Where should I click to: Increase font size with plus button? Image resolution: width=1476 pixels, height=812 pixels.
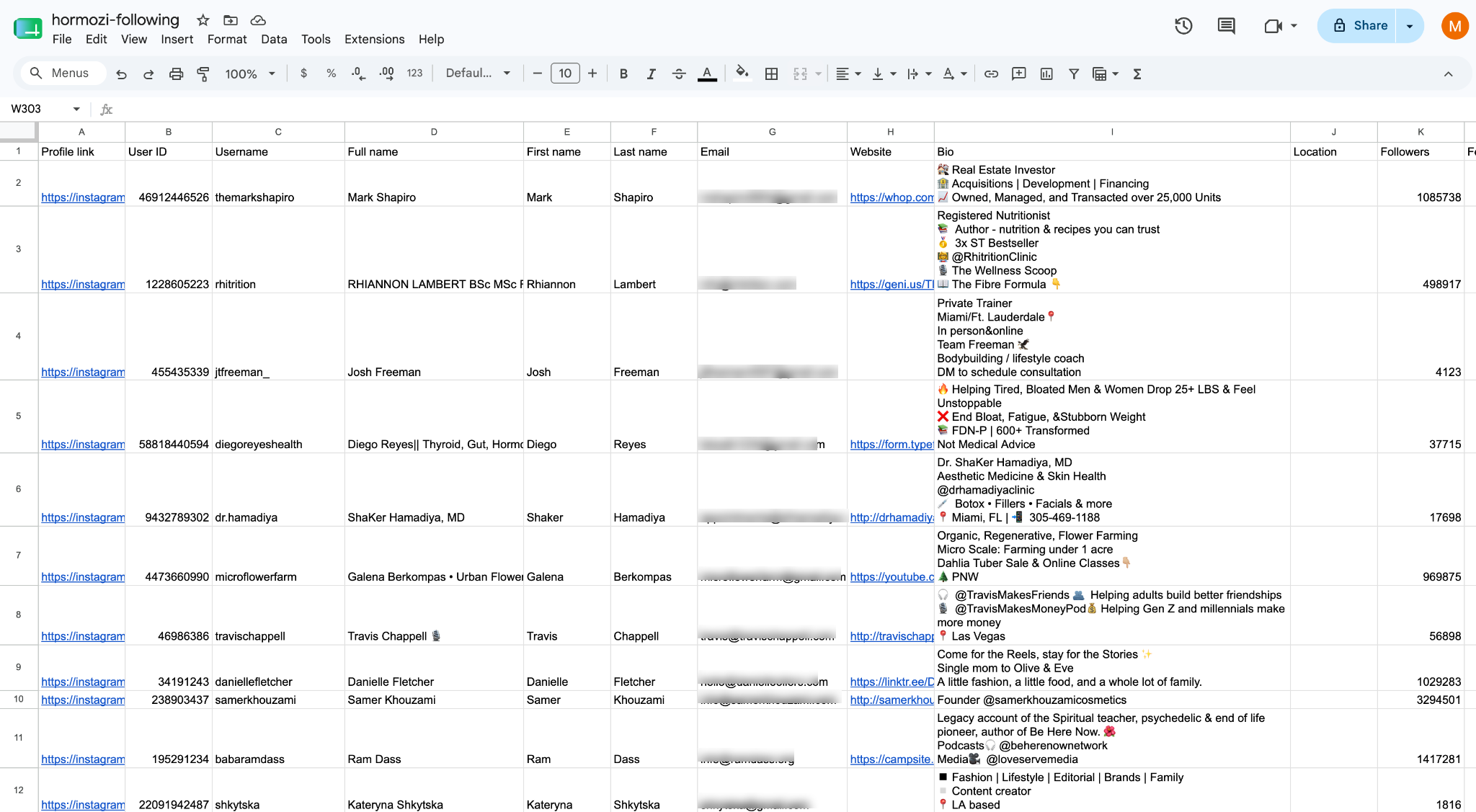592,73
